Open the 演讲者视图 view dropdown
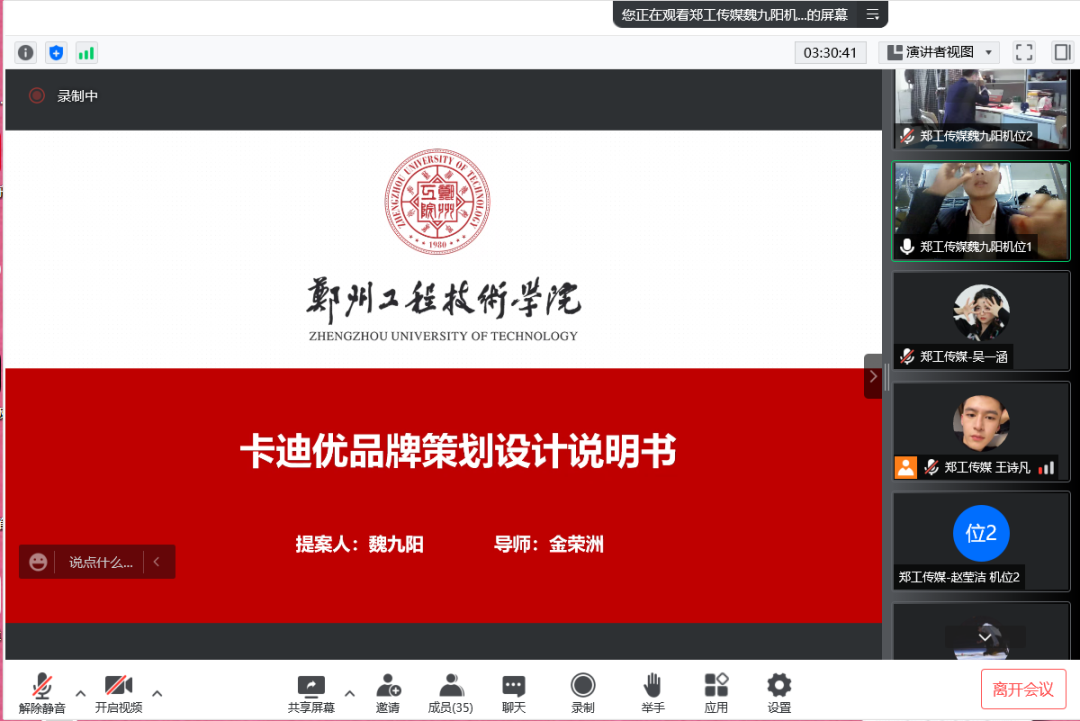 [939, 52]
